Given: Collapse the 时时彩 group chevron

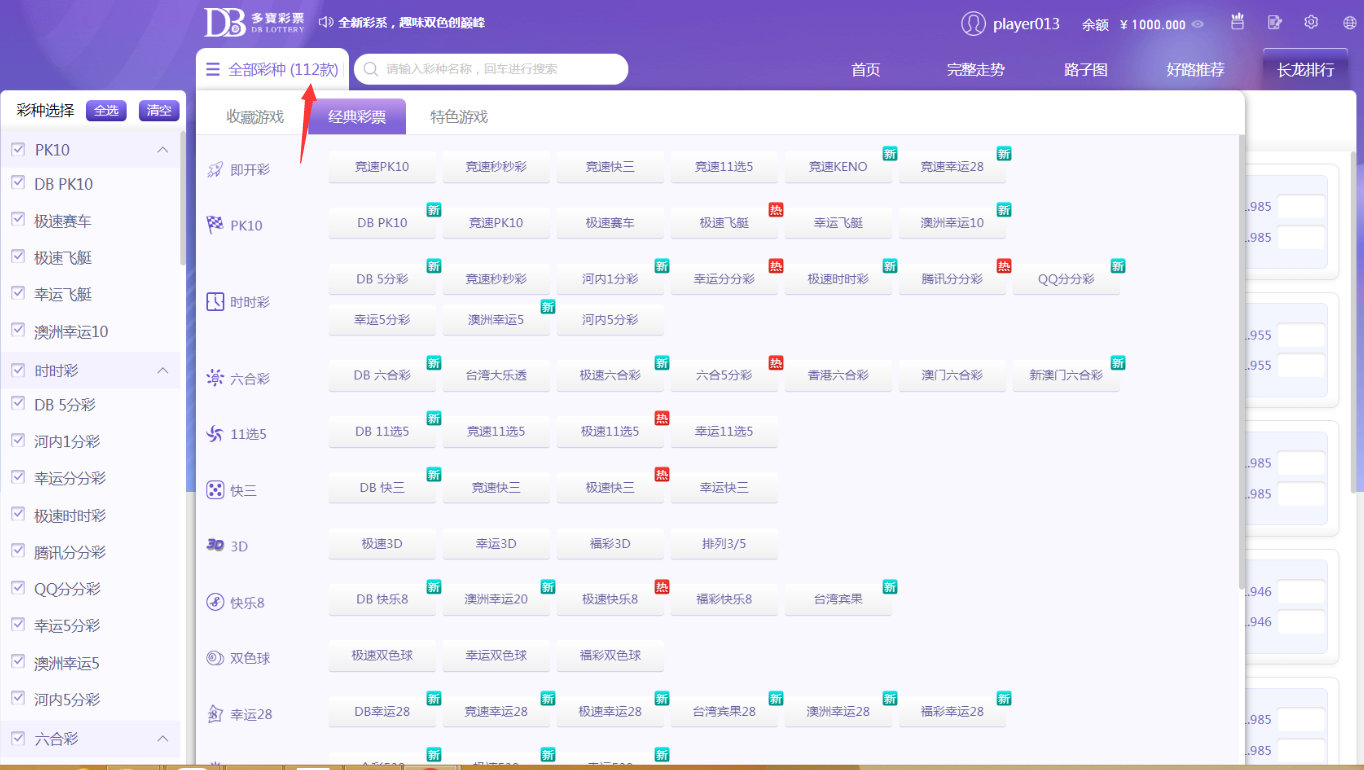Looking at the screenshot, I should pos(163,371).
